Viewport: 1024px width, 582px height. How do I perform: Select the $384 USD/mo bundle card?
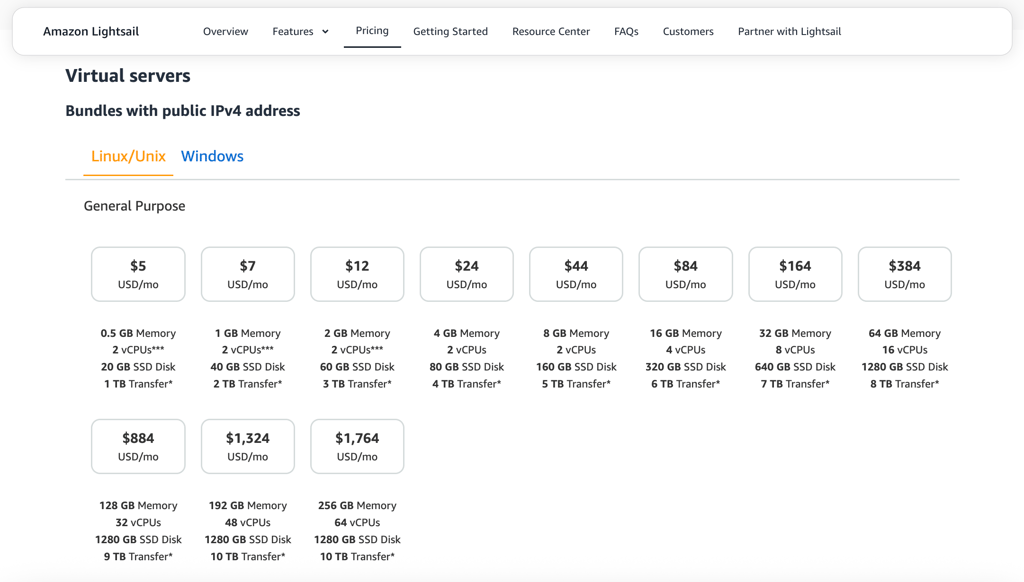[x=904, y=274]
